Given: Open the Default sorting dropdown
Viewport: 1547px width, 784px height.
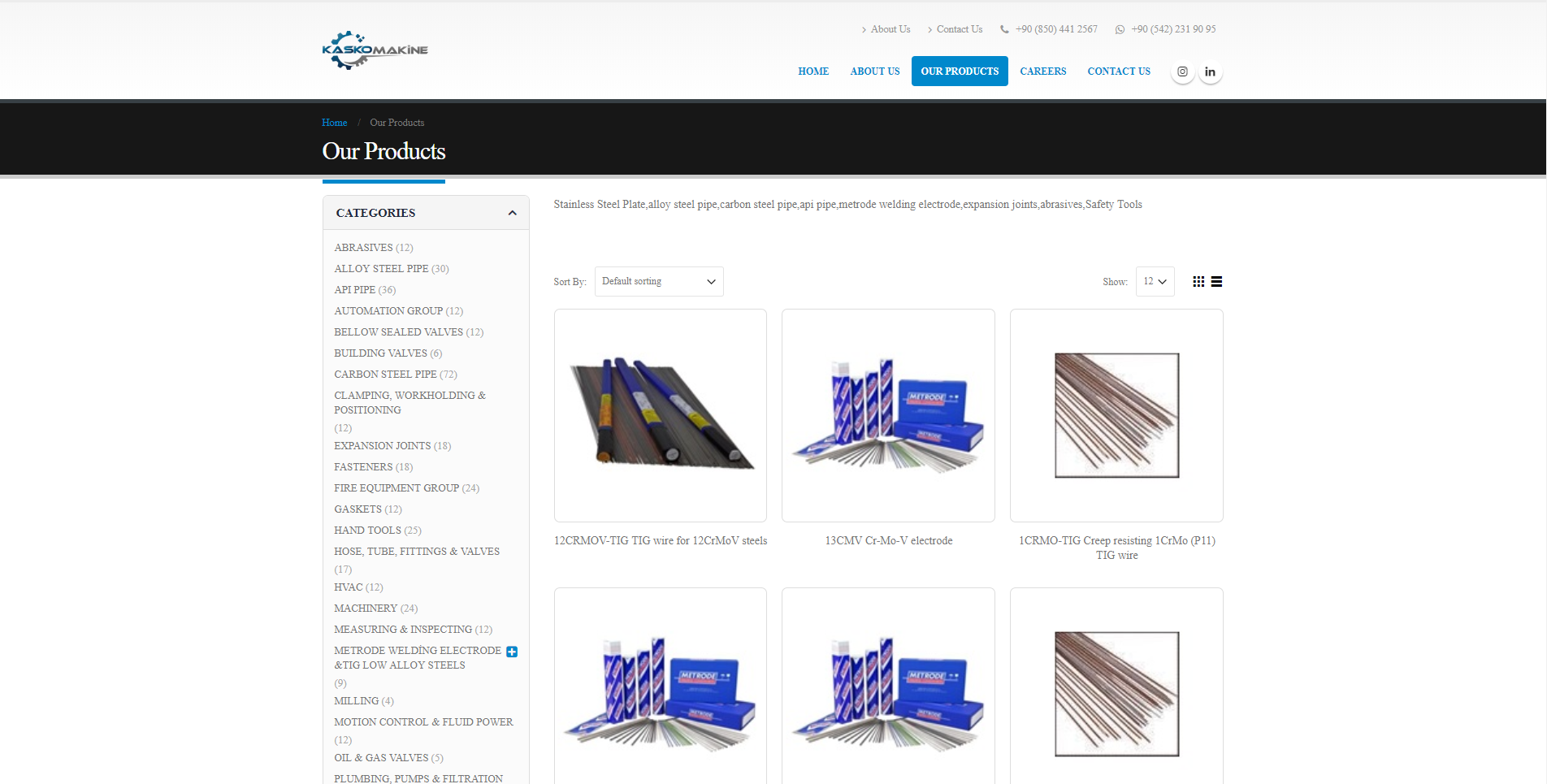Looking at the screenshot, I should click(x=659, y=282).
